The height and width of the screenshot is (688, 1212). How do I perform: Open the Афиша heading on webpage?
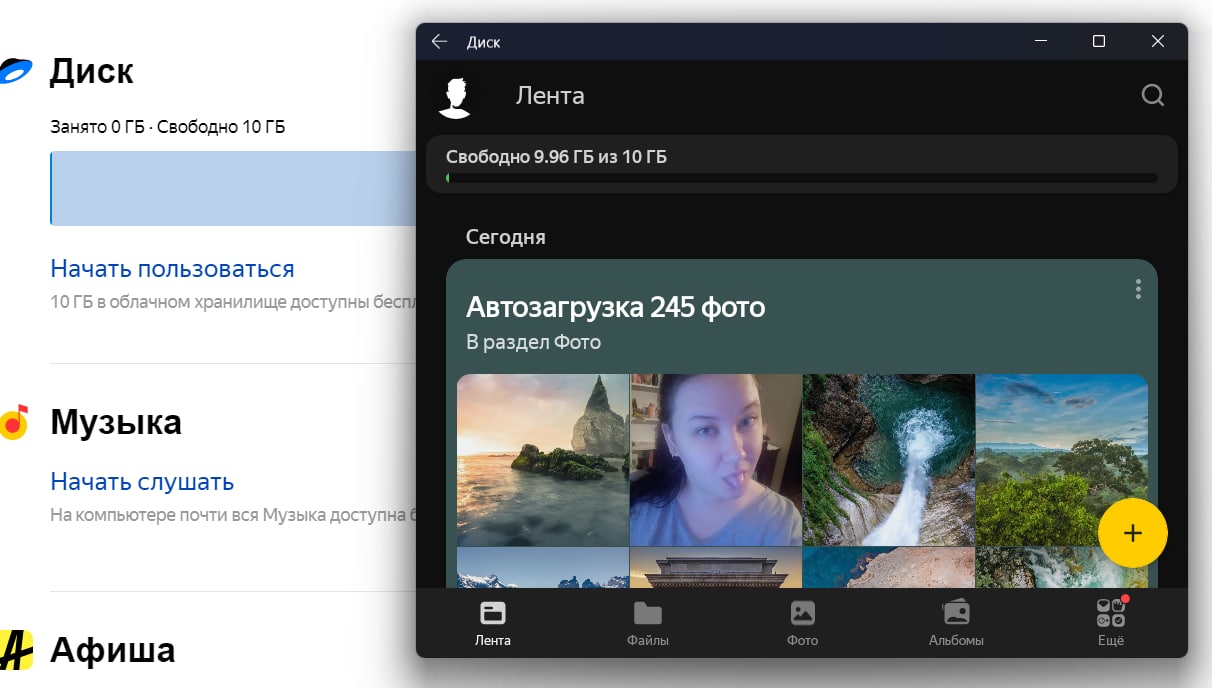coord(112,650)
